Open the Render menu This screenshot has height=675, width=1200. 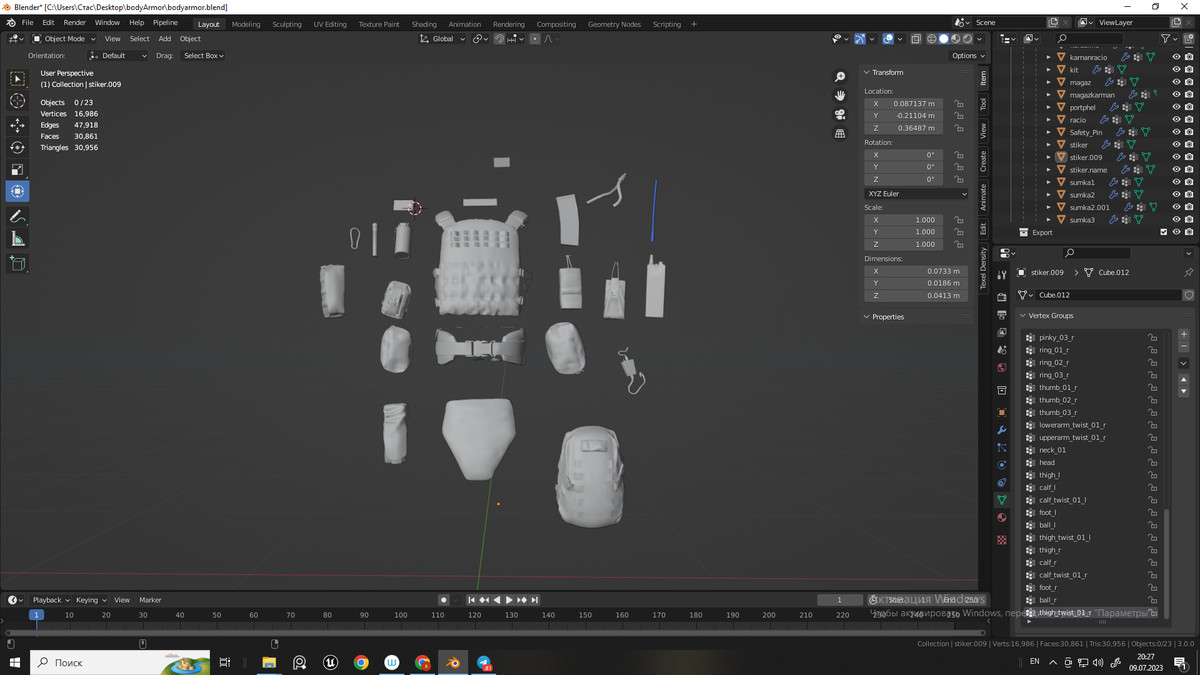(x=75, y=23)
